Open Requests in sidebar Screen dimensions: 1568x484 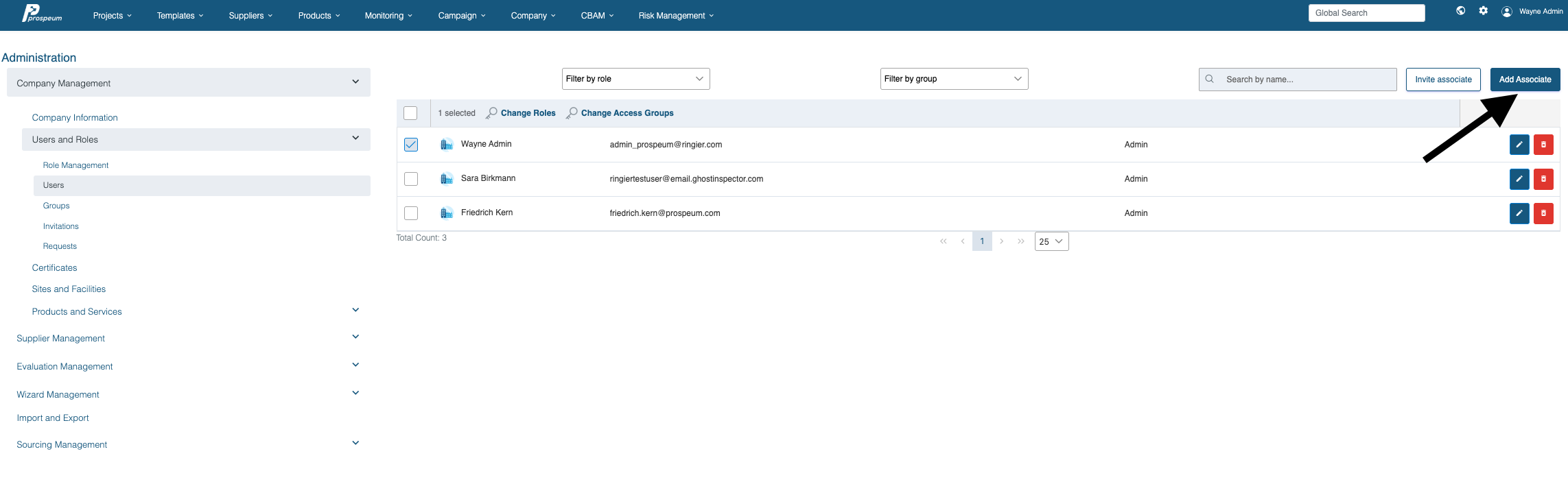60,246
